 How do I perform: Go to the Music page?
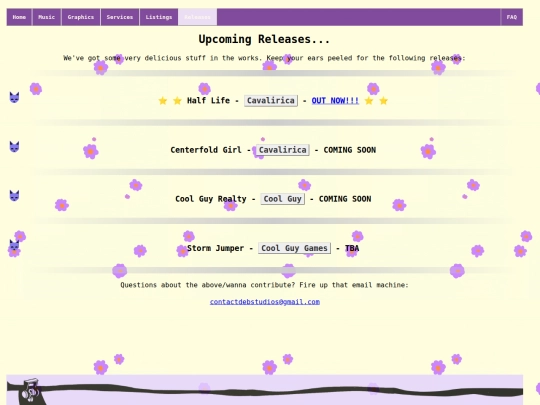pos(46,17)
